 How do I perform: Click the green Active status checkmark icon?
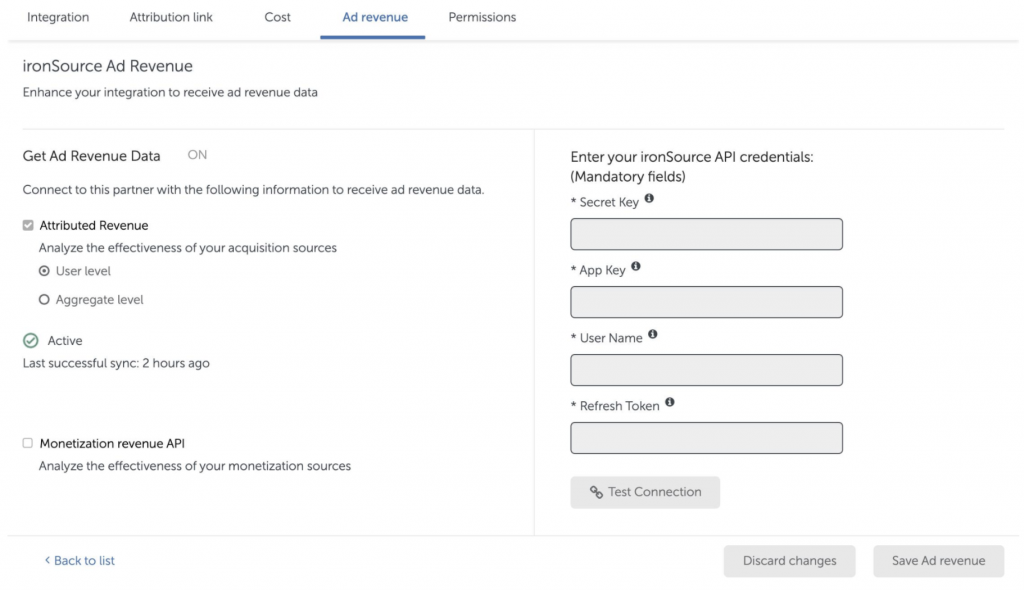click(31, 341)
